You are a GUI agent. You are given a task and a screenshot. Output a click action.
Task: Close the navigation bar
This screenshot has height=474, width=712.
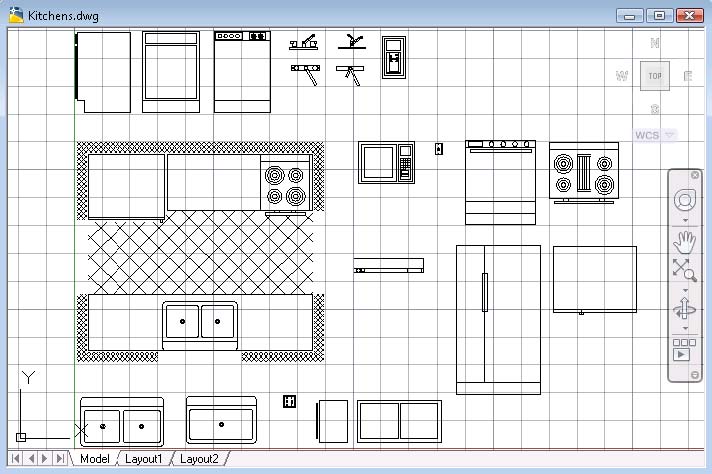(x=695, y=175)
